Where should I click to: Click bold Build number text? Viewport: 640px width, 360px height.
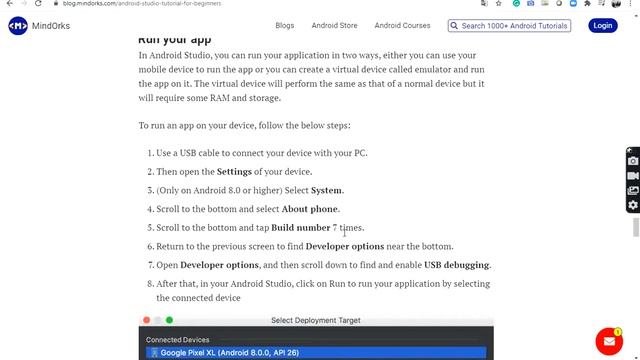[301, 228]
